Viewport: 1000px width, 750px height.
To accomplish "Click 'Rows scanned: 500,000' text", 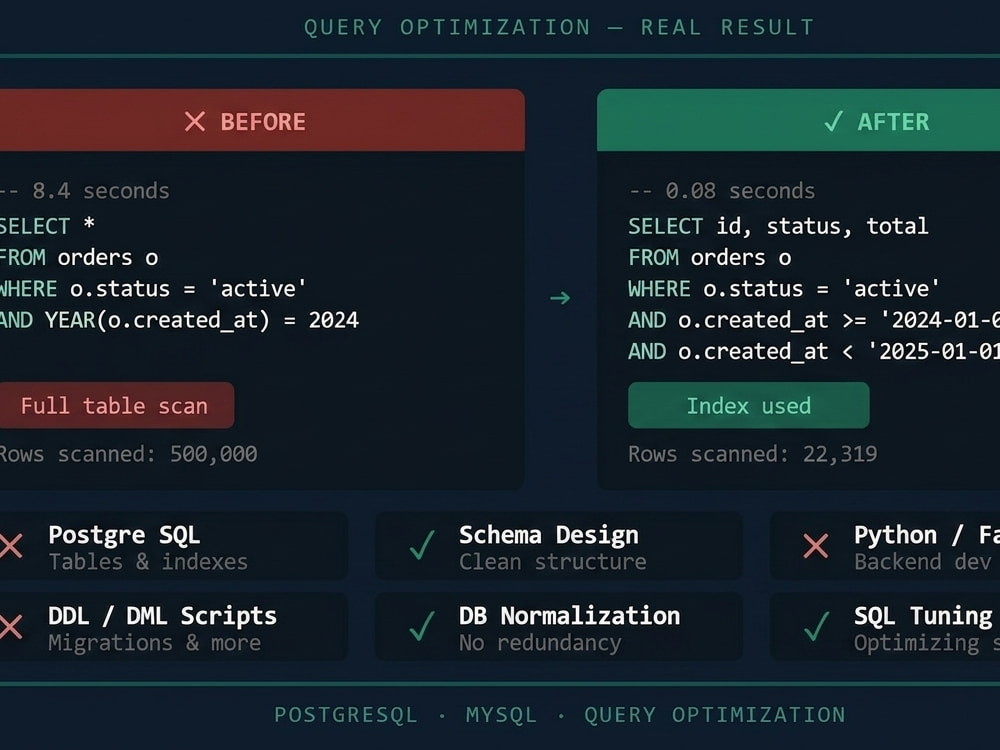I will (x=128, y=454).
